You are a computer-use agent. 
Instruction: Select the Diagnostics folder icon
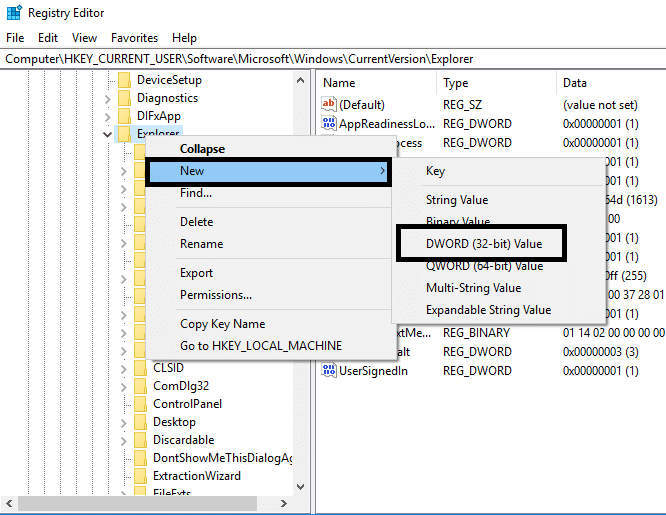(x=124, y=98)
